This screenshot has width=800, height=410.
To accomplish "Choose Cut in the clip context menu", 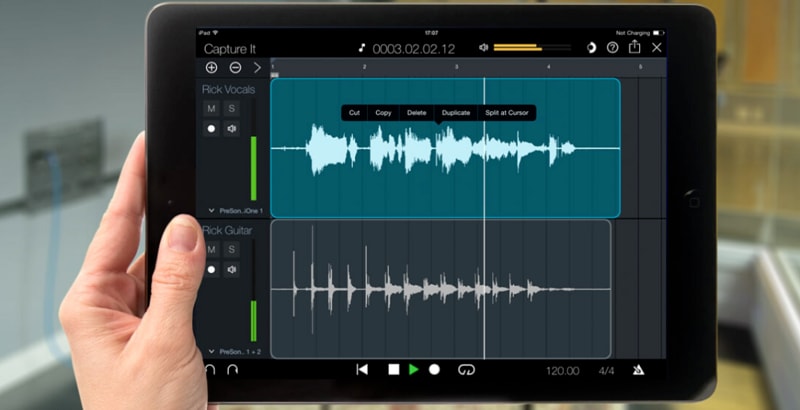I will [354, 113].
